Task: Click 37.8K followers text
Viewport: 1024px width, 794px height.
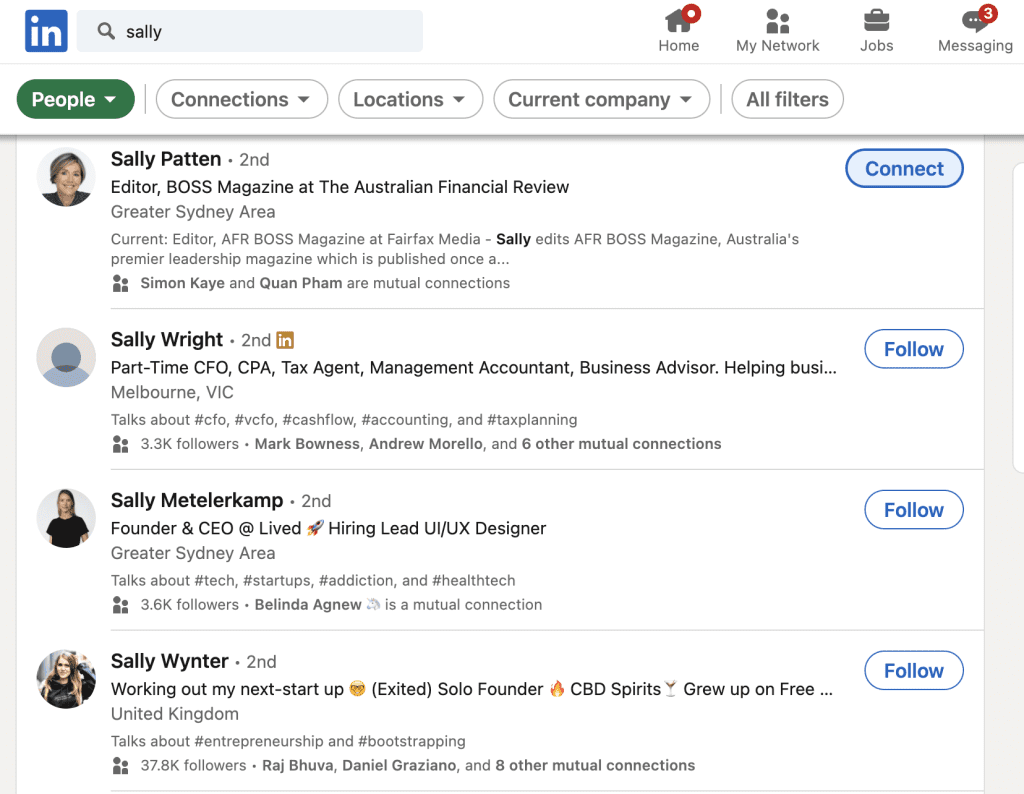Action: click(193, 765)
